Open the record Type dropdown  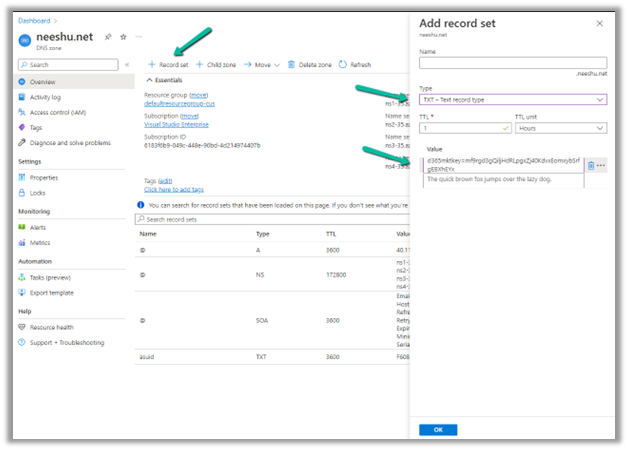pyautogui.click(x=512, y=100)
